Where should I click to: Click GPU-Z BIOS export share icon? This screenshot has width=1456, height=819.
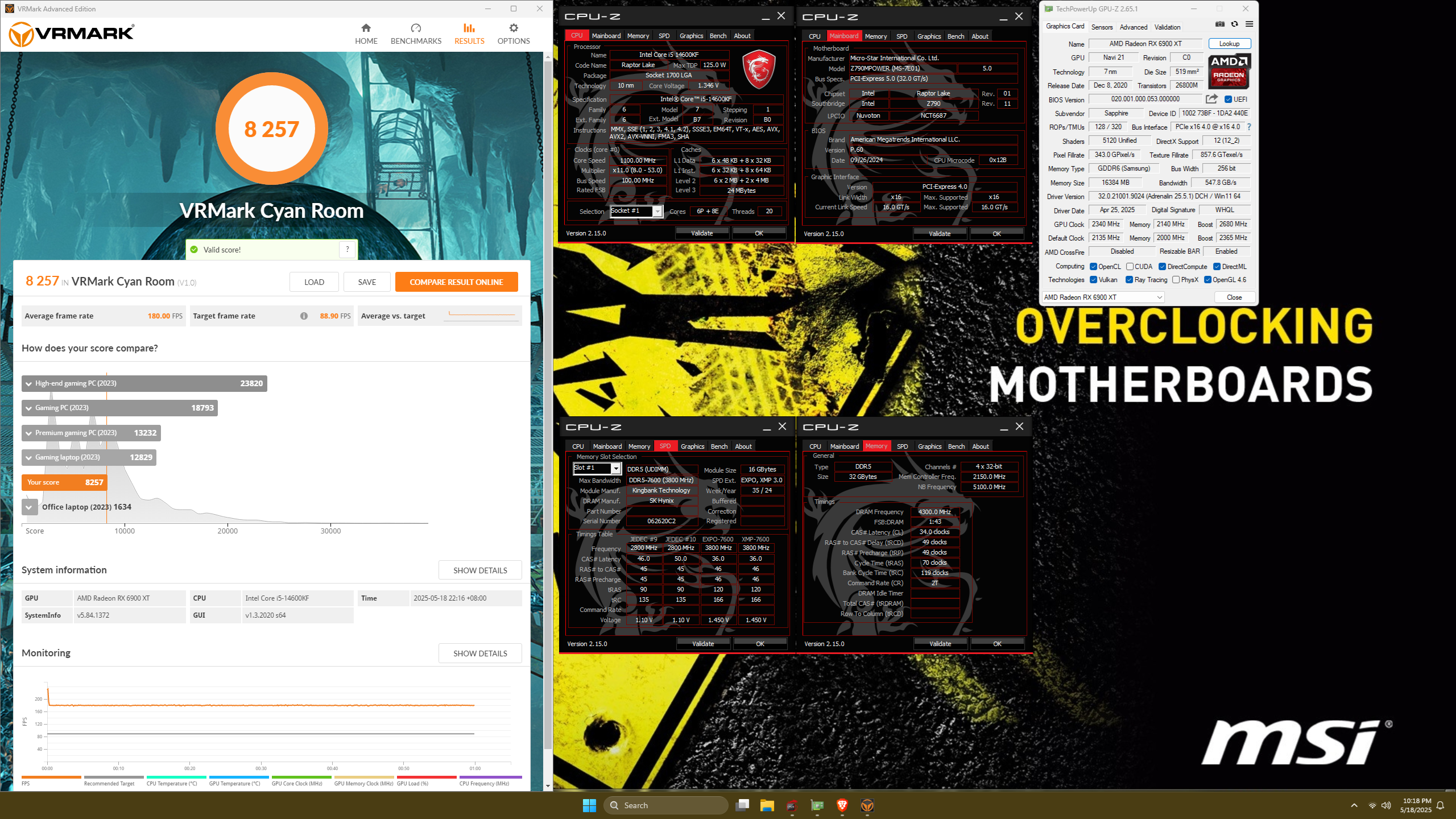point(1211,99)
